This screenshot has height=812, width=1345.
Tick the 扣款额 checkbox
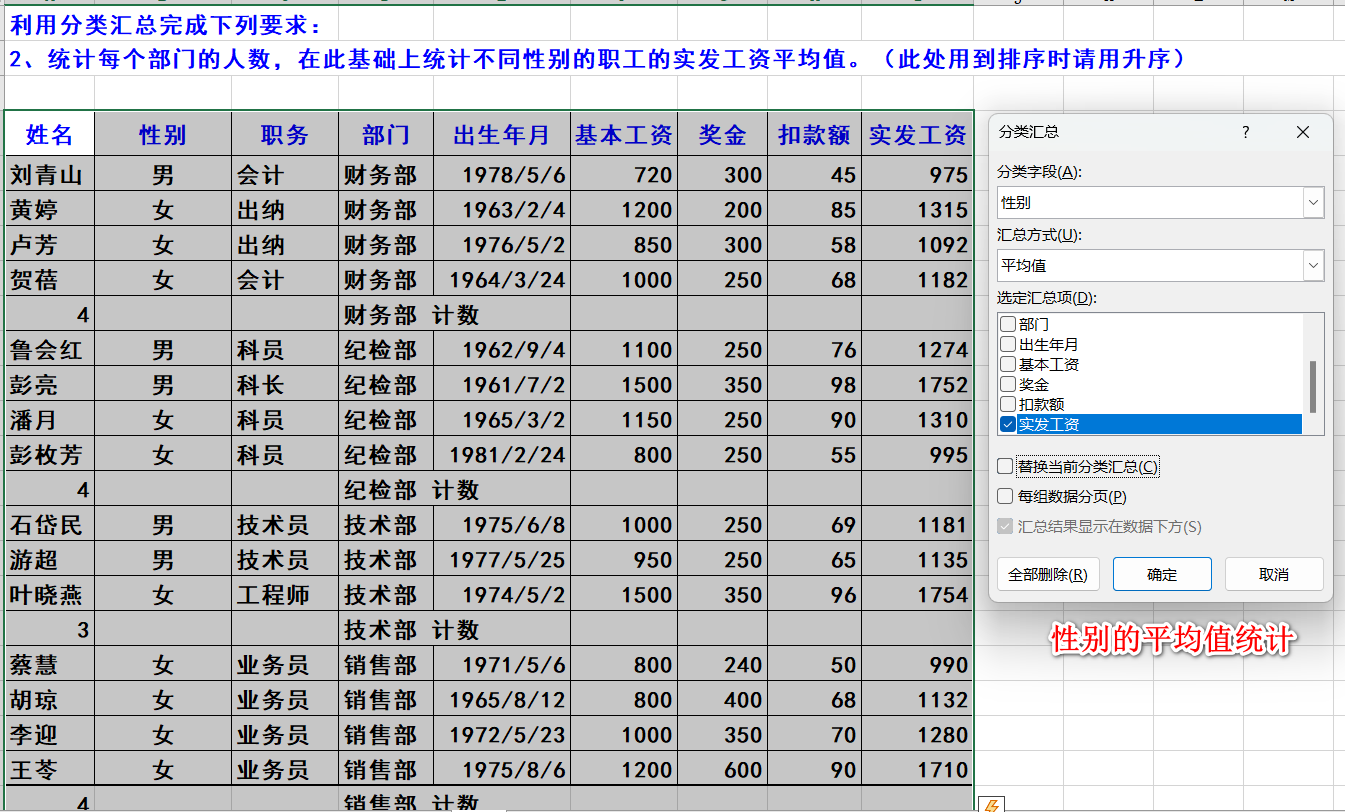[x=1008, y=405]
